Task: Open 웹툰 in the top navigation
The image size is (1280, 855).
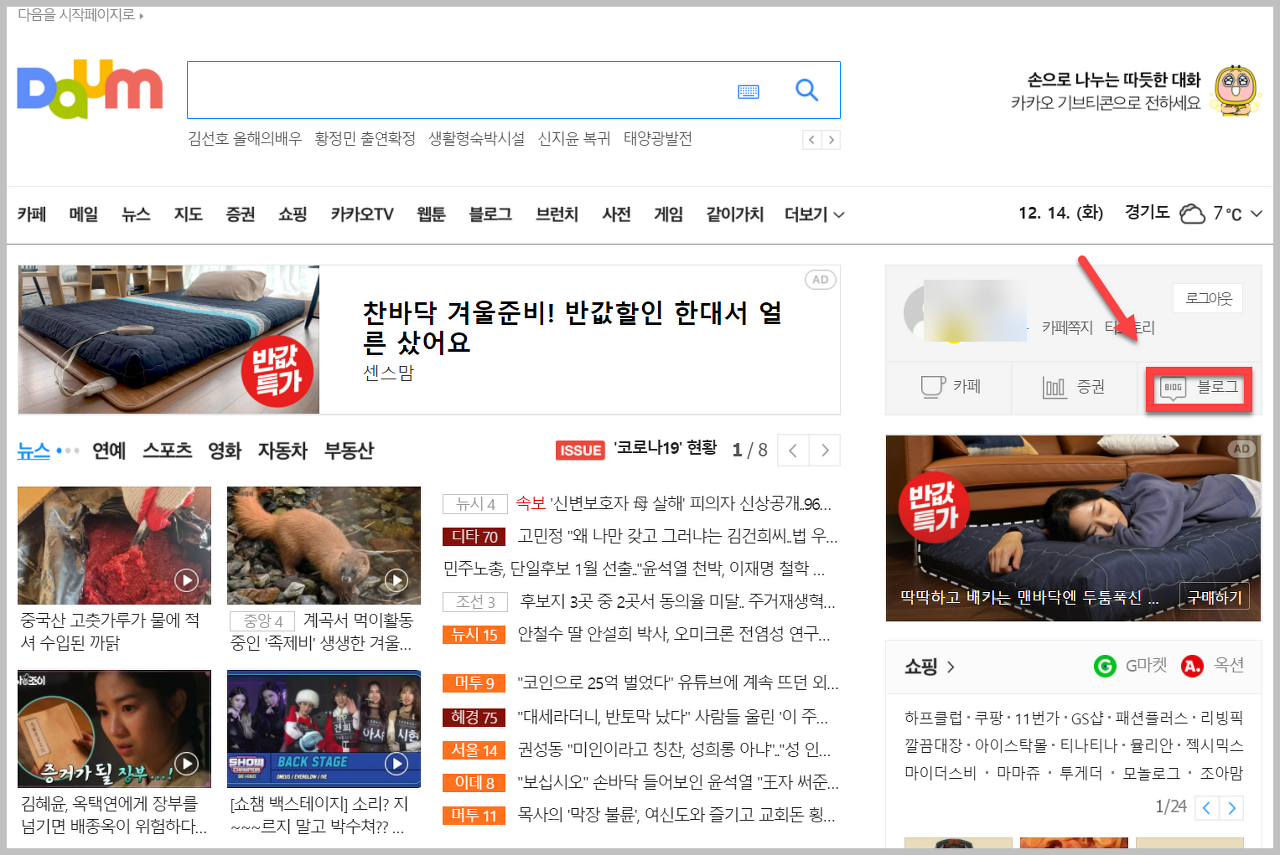Action: point(431,214)
